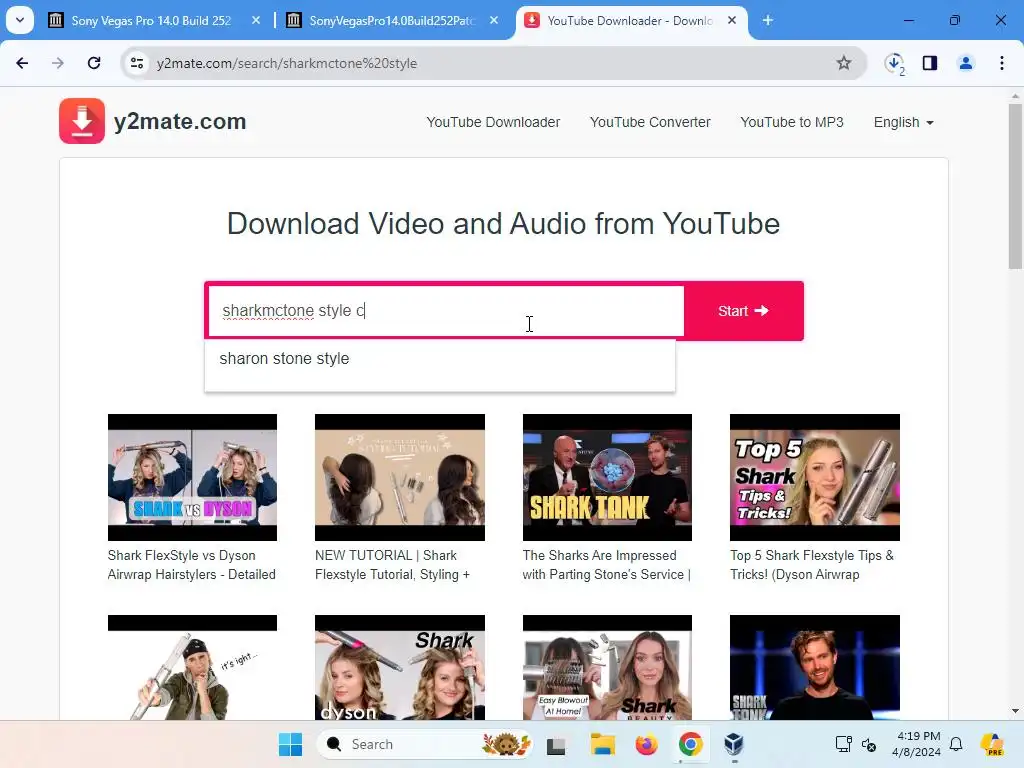Open Top 5 Shark Tips & Tricks thumbnail
Viewport: 1024px width, 768px height.
click(x=814, y=477)
